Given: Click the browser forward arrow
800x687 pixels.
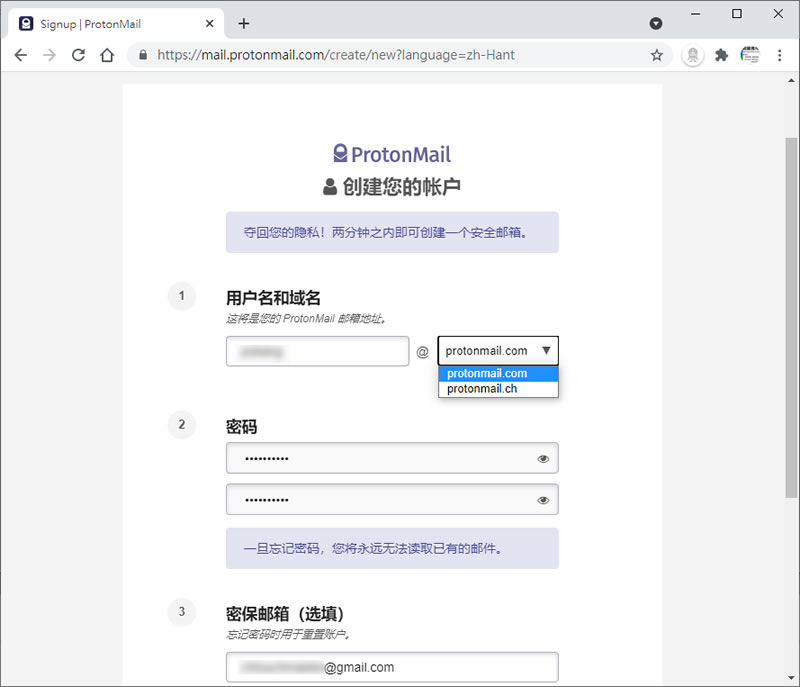Looking at the screenshot, I should pyautogui.click(x=49, y=55).
